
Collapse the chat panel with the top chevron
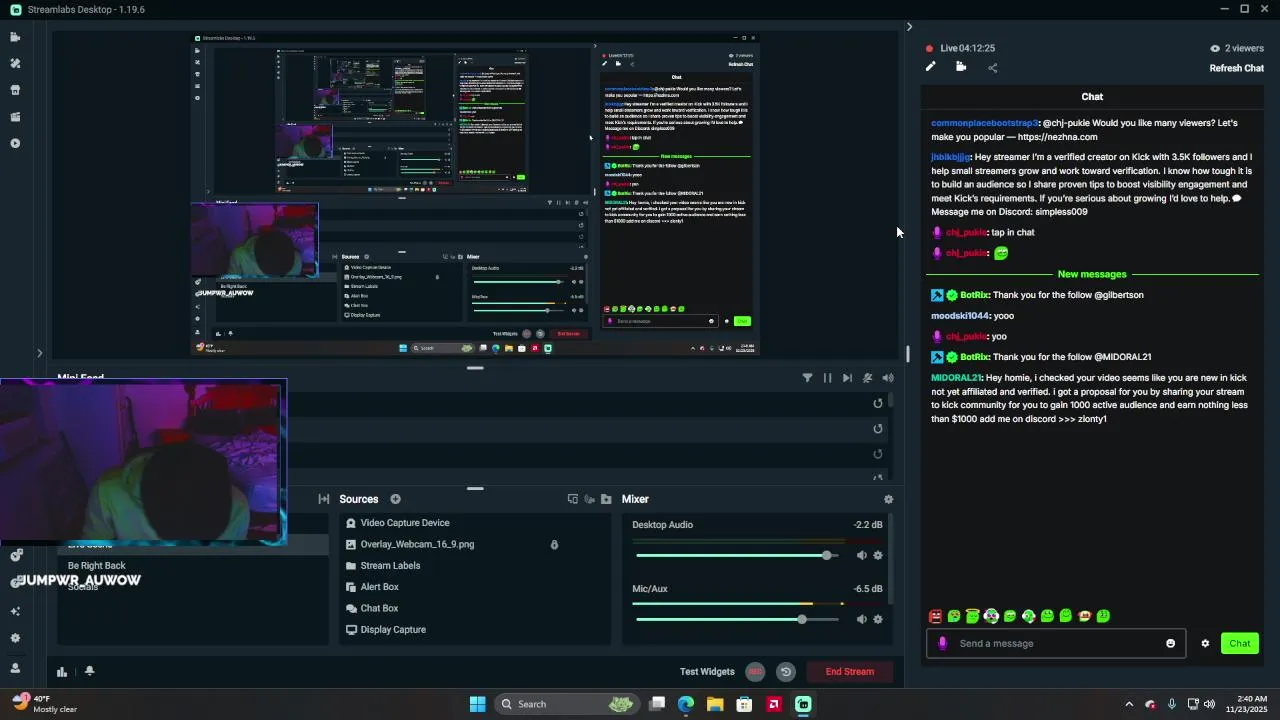click(x=909, y=27)
